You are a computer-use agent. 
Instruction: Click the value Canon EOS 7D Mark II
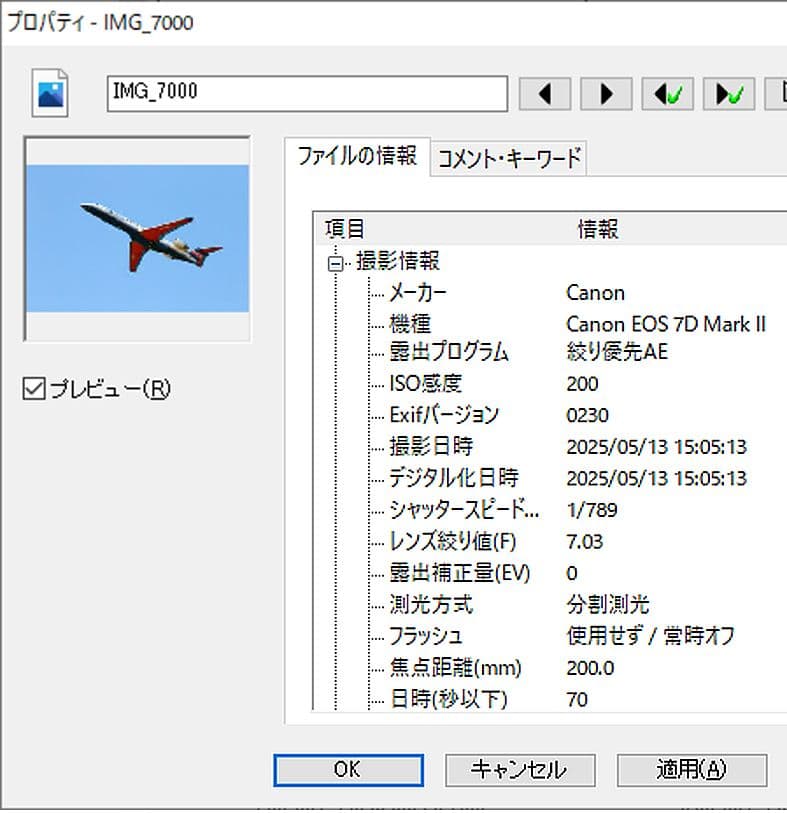click(666, 325)
